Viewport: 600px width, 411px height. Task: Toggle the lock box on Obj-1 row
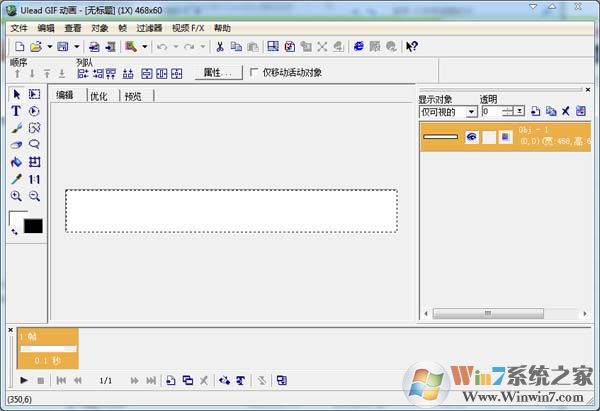489,137
